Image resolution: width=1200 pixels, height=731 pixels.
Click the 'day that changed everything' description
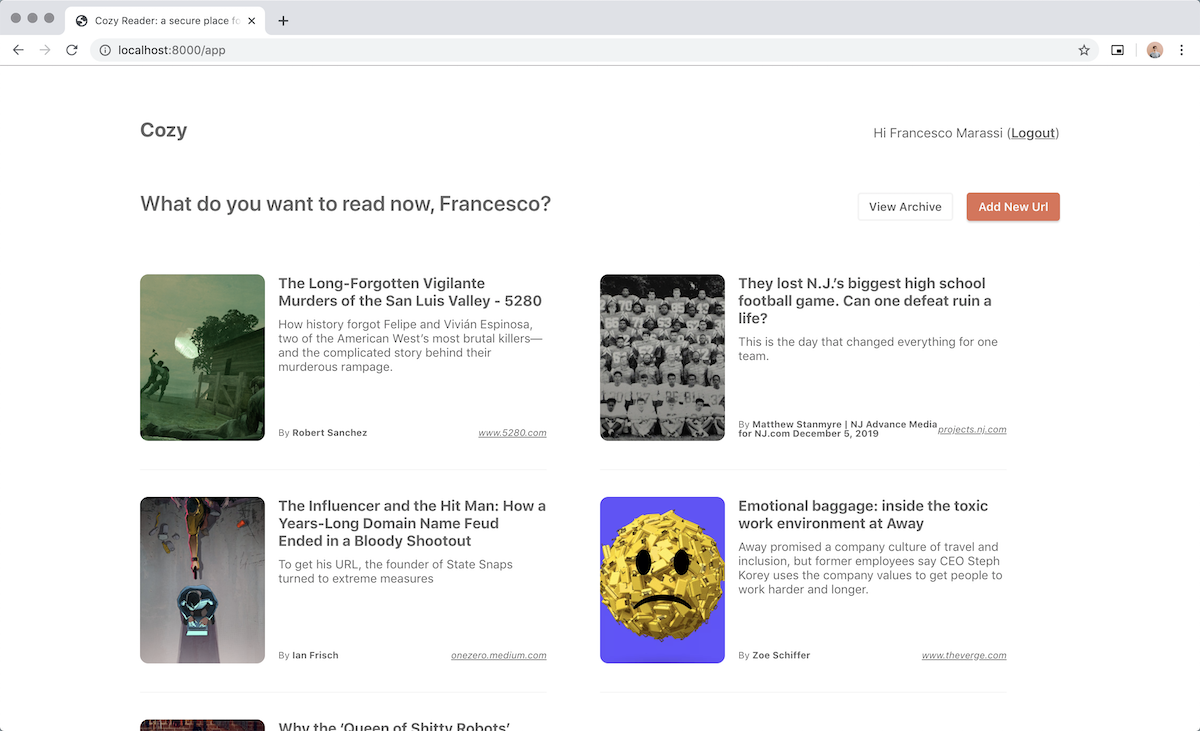click(x=868, y=349)
